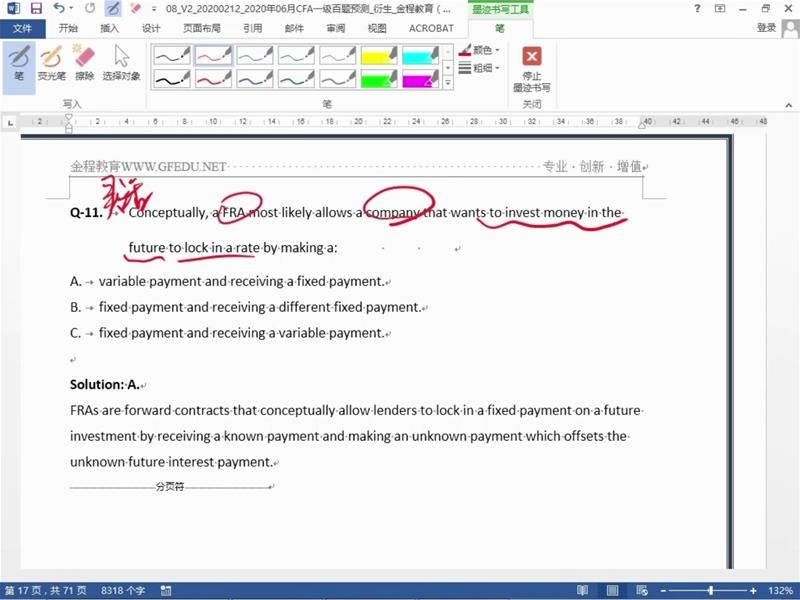The width and height of the screenshot is (800, 600).
Task: Click the 登录 (Sign in) link
Action: pos(767,28)
